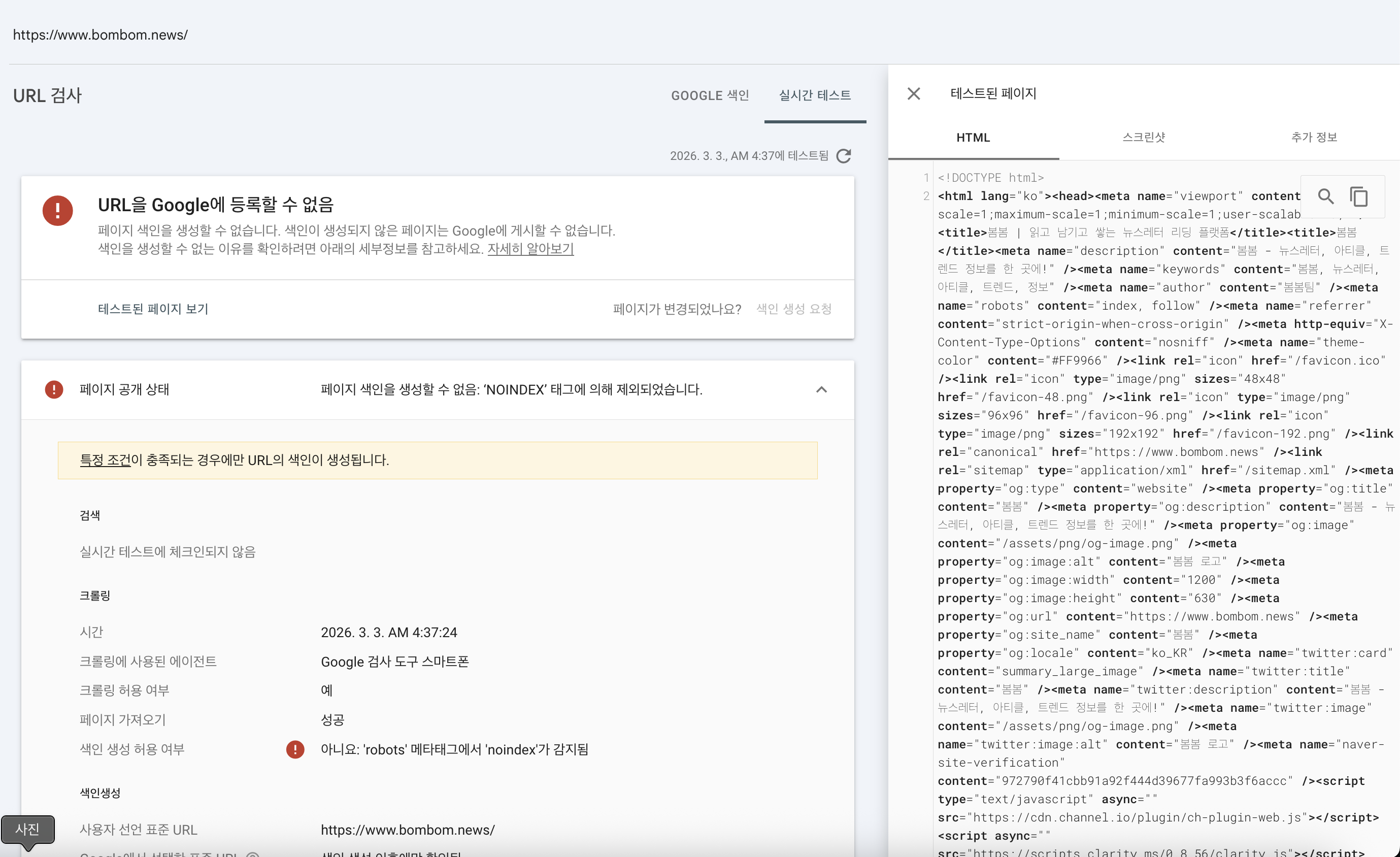Click error icon beside 색인 생성 허용 여부
Screen dimensions: 1400x857
295,749
